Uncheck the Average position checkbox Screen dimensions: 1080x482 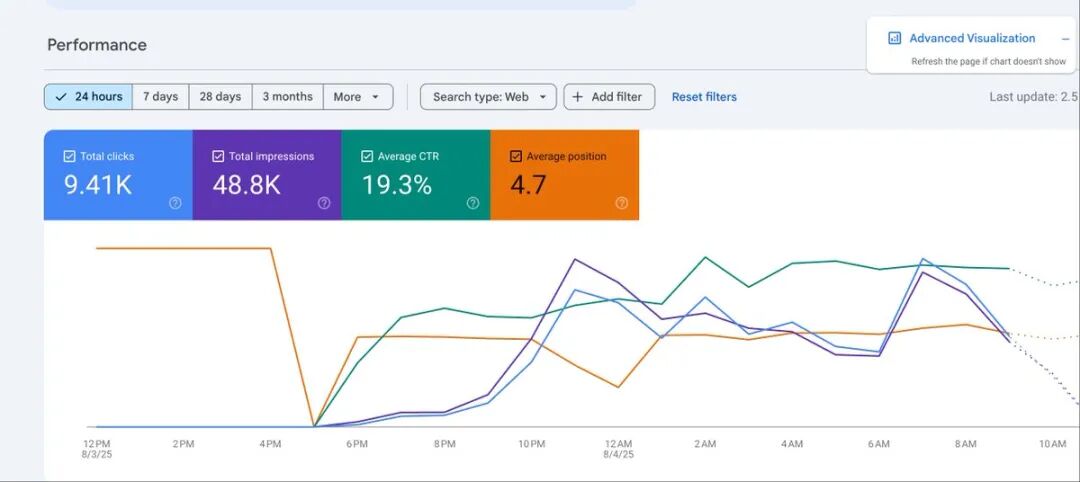515,156
